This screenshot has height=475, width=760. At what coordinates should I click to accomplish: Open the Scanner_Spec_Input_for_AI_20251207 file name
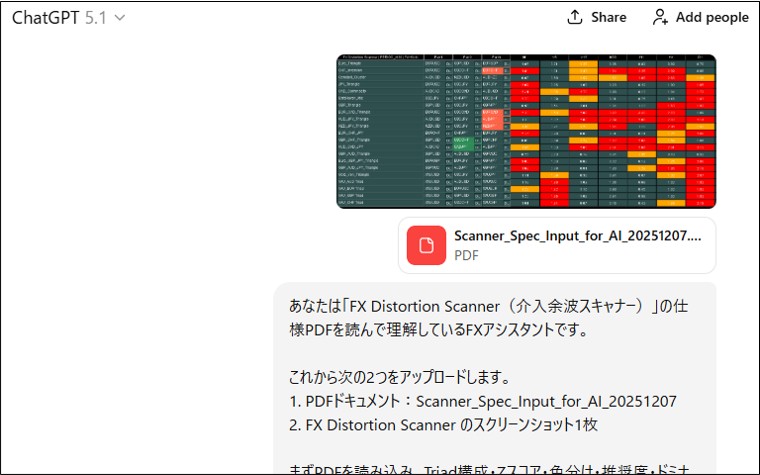pos(577,236)
